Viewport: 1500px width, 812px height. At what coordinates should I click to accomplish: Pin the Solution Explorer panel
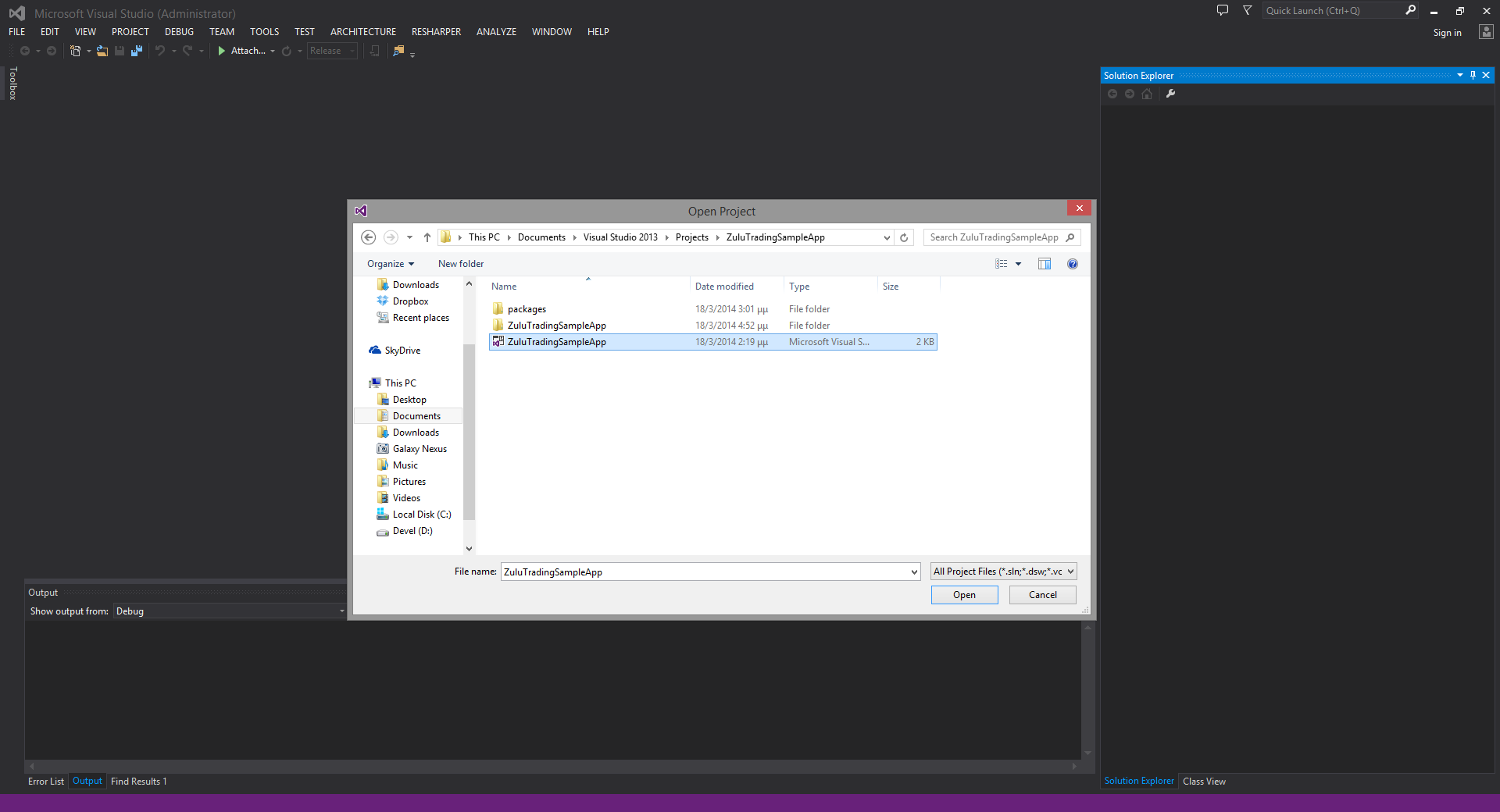(x=1473, y=75)
